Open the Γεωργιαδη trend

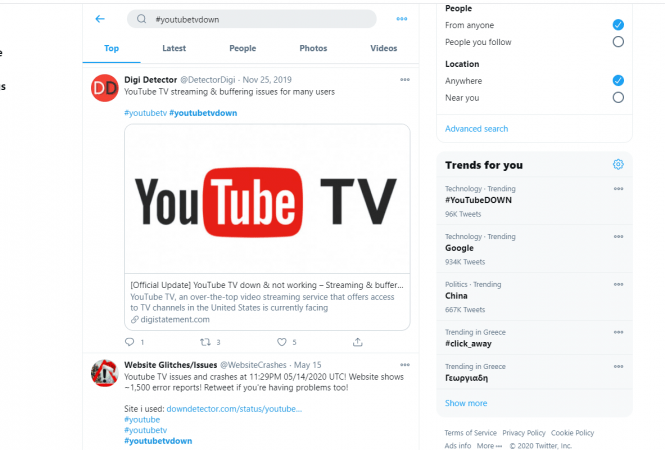pyautogui.click(x=534, y=372)
